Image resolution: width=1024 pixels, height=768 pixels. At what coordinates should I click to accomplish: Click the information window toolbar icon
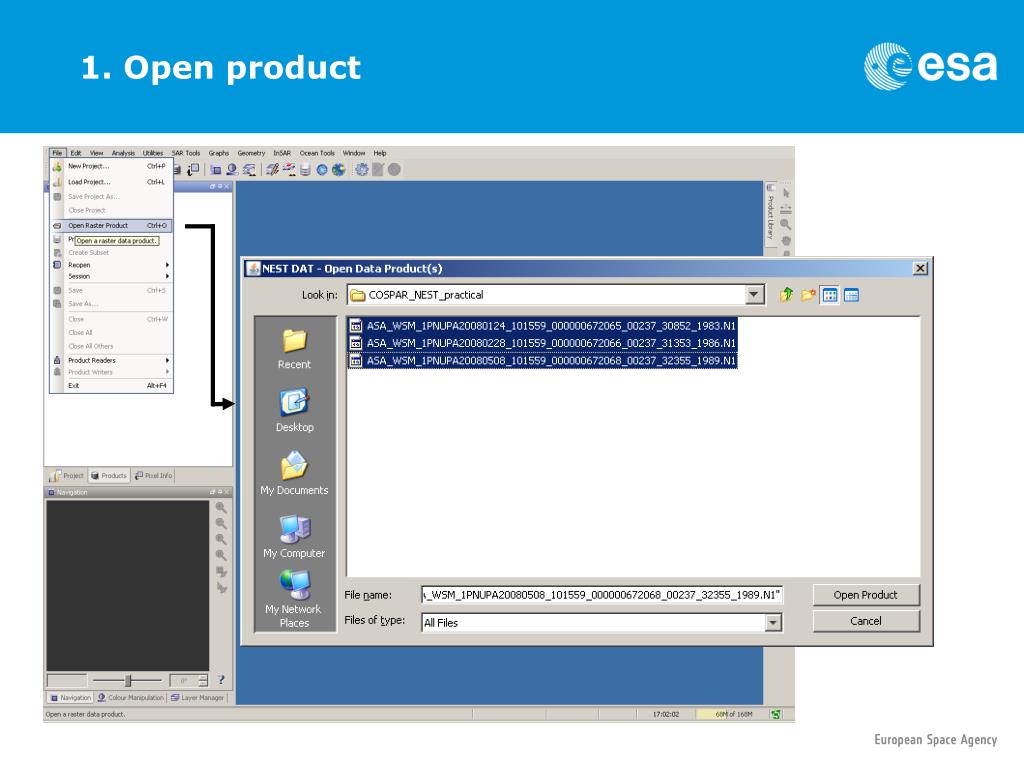(x=193, y=170)
